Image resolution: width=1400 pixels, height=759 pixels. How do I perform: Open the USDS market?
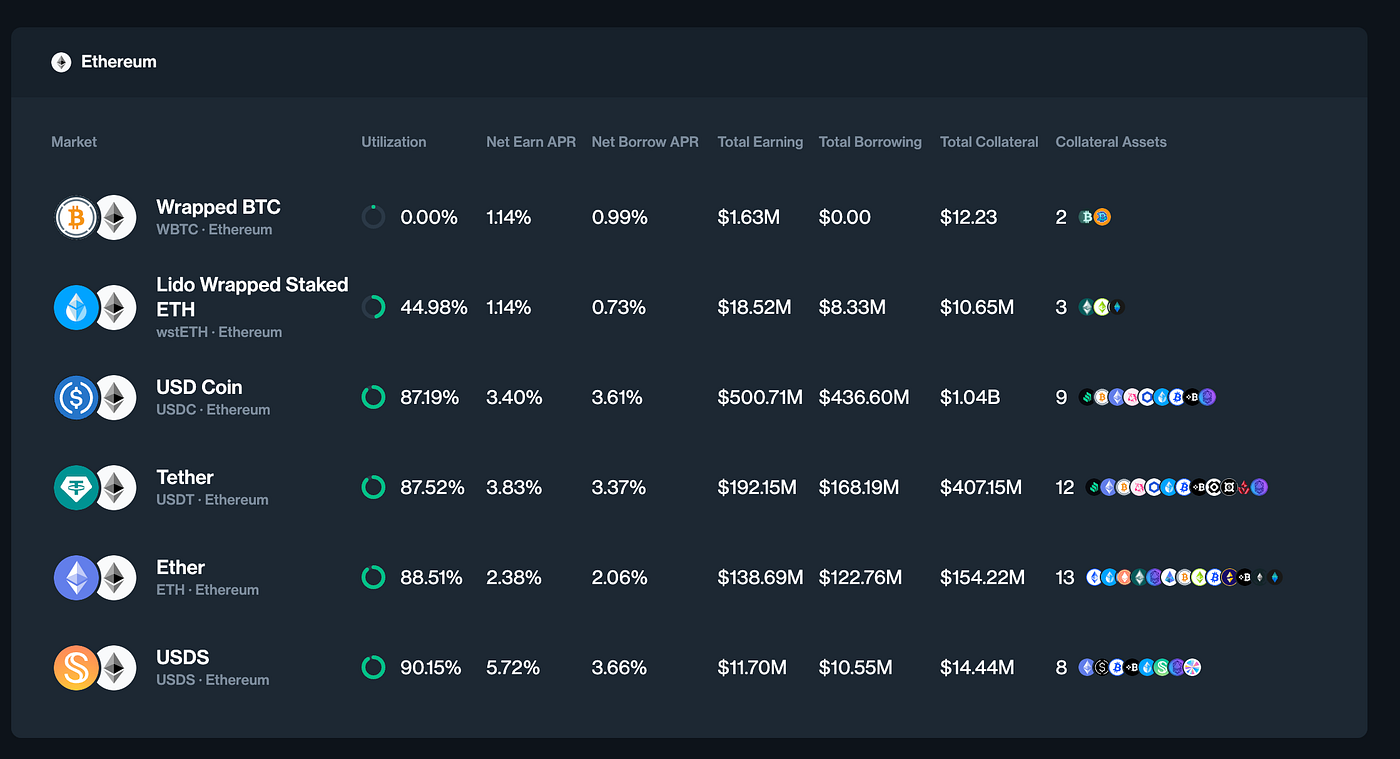coord(183,657)
